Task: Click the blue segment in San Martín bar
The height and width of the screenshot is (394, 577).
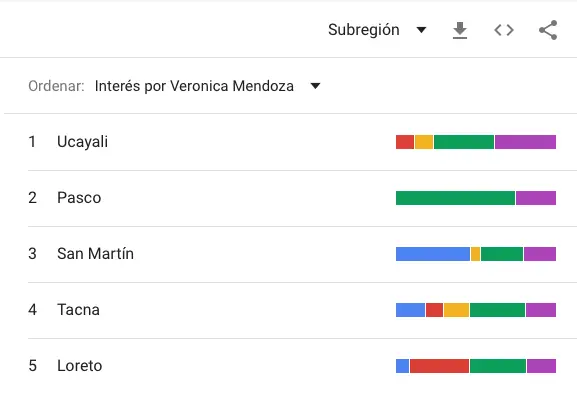Action: click(x=433, y=254)
